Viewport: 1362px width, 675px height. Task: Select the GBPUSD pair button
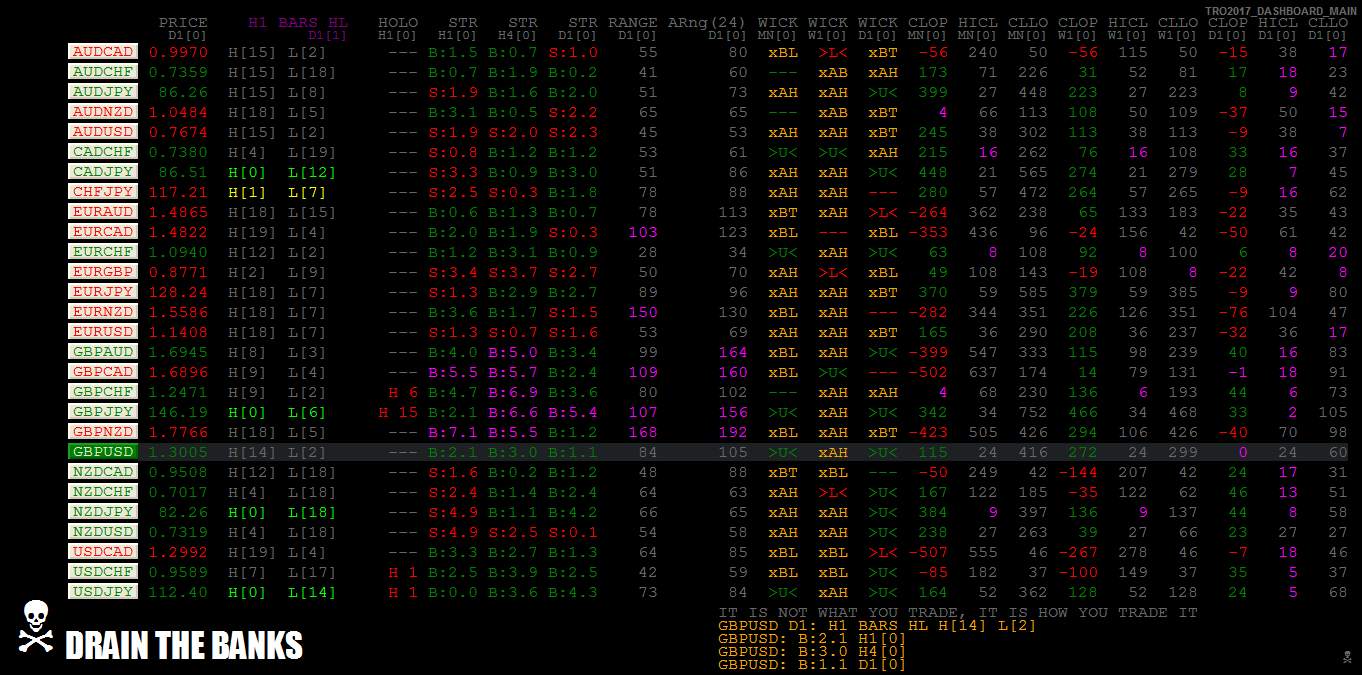coord(103,452)
